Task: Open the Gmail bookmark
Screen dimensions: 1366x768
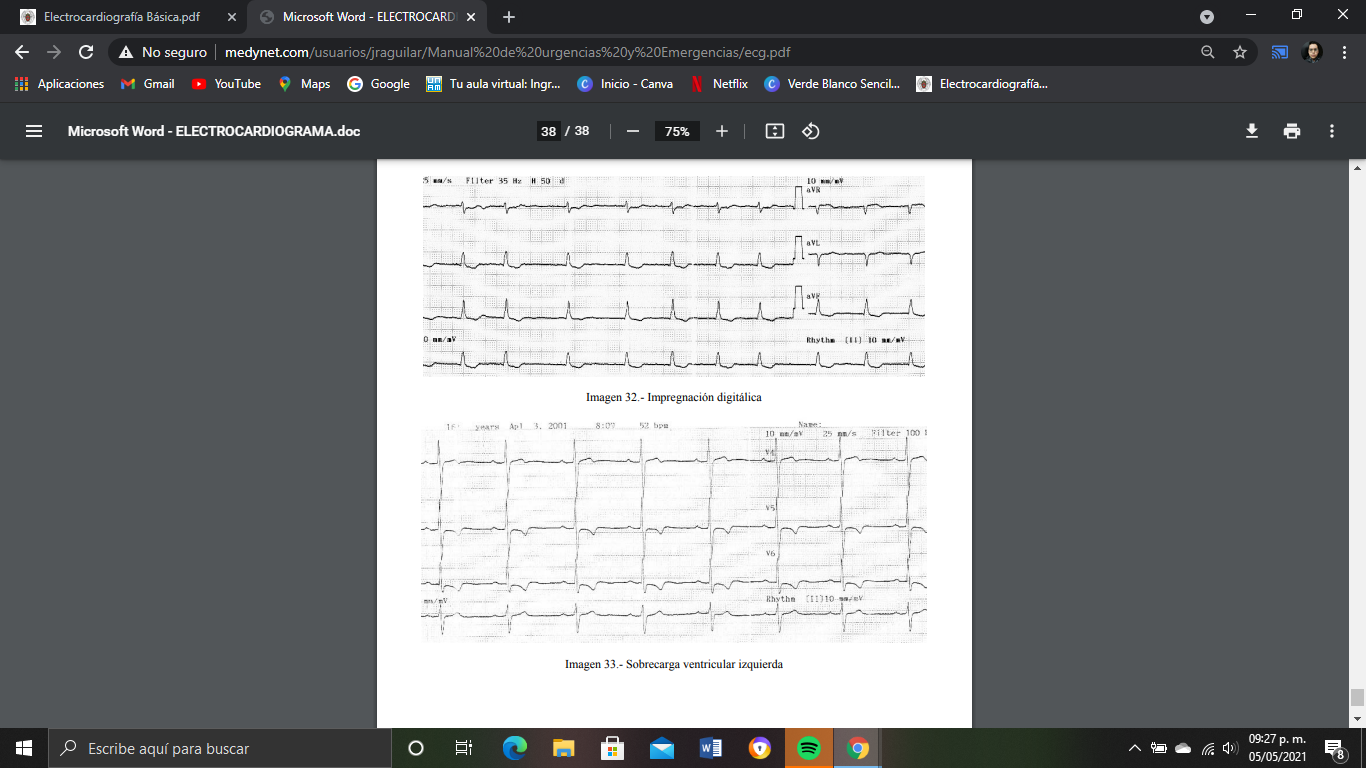Action: pos(147,84)
